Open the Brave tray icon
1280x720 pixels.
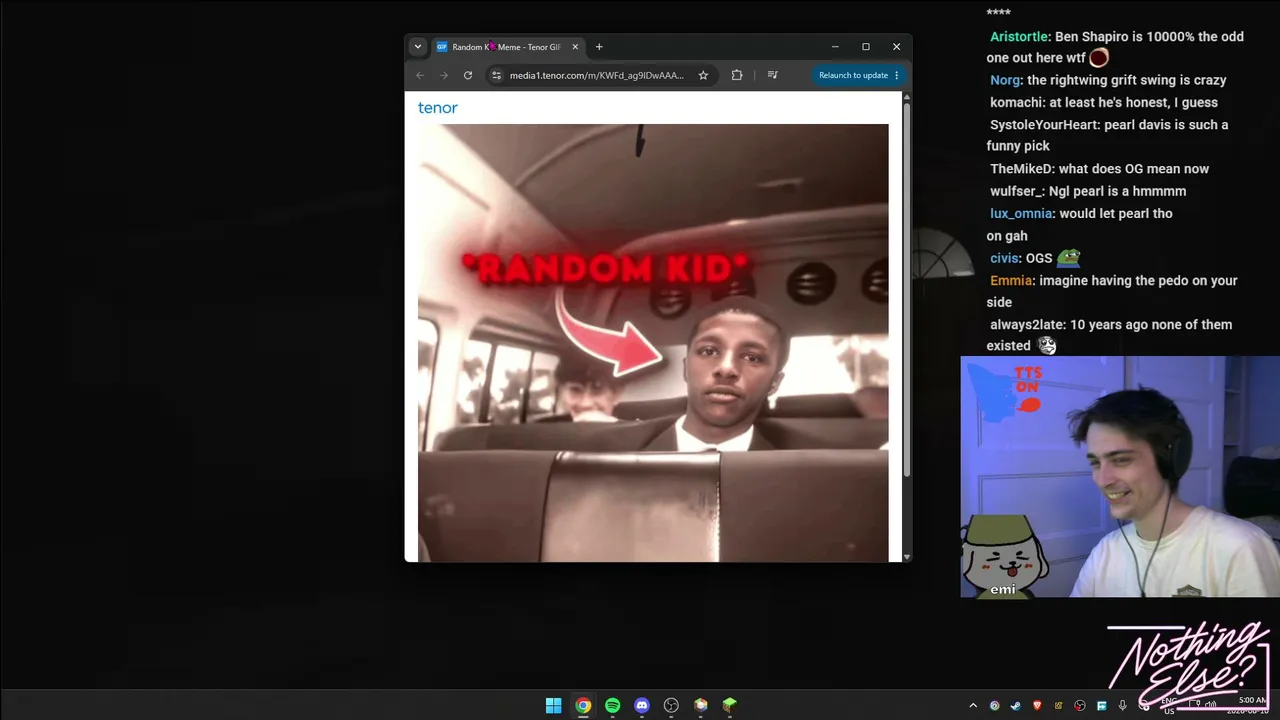point(1037,706)
